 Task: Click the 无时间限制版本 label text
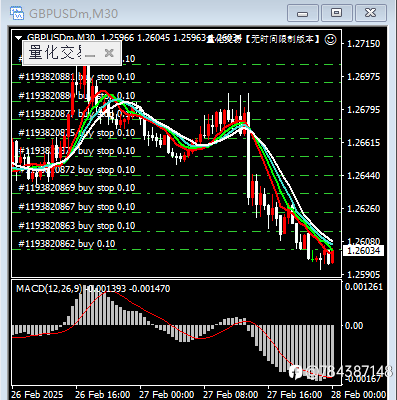(282, 39)
